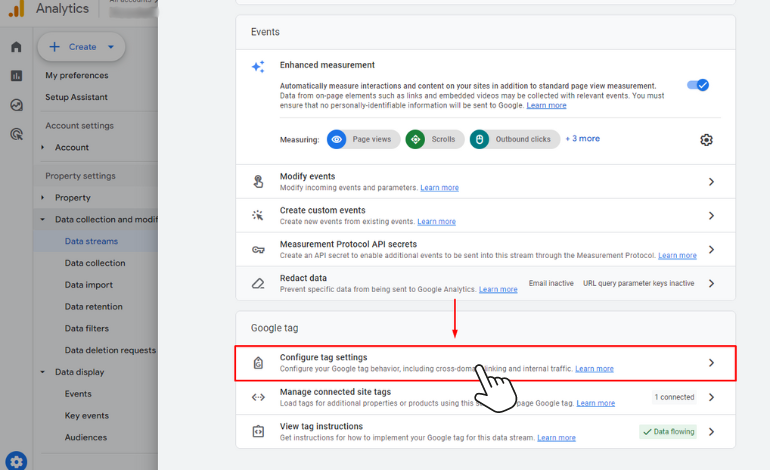This screenshot has width=770, height=470.
Task: Click the Page views eye icon
Action: click(336, 139)
